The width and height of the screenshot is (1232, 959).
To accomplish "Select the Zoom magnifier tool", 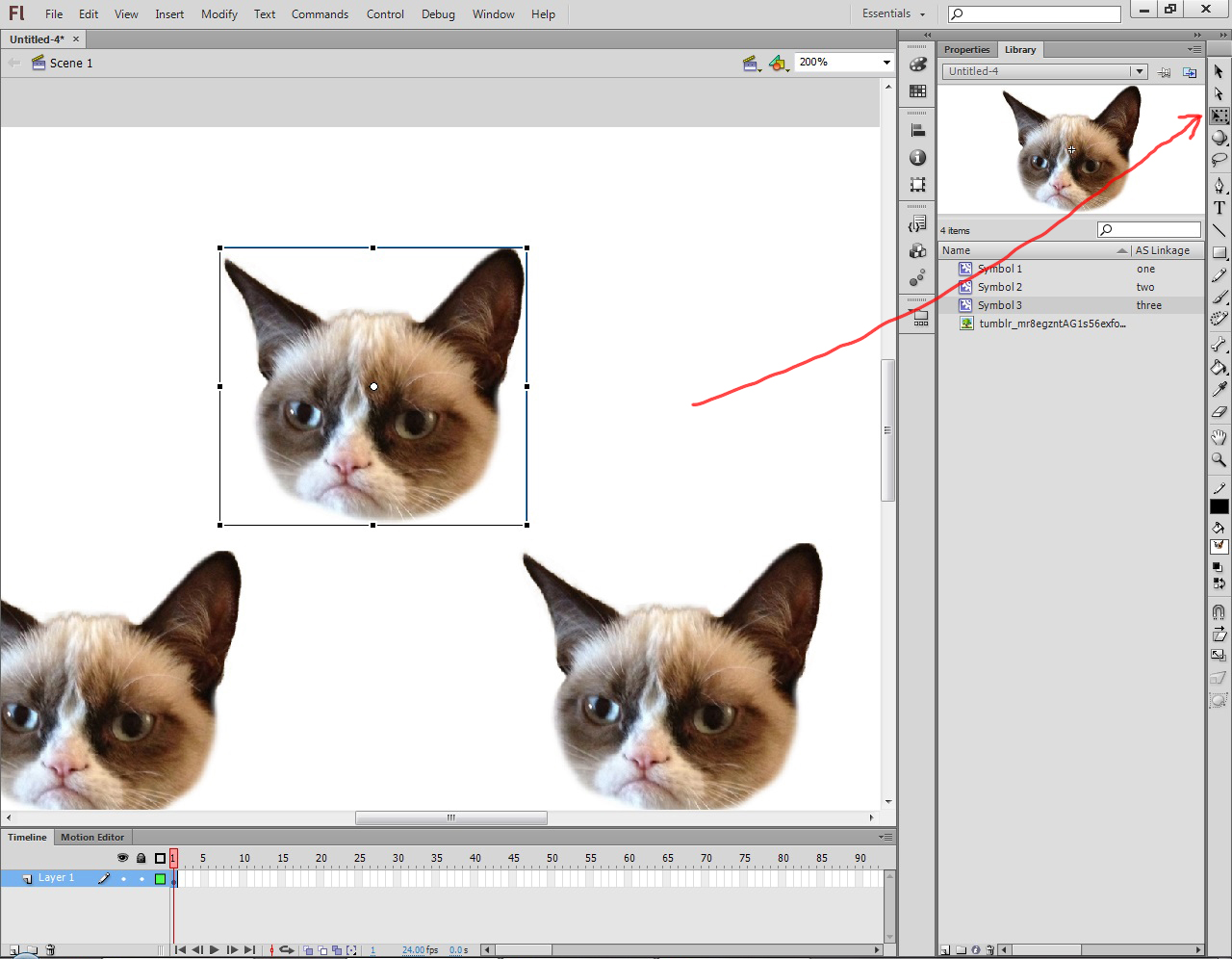I will point(1219,459).
